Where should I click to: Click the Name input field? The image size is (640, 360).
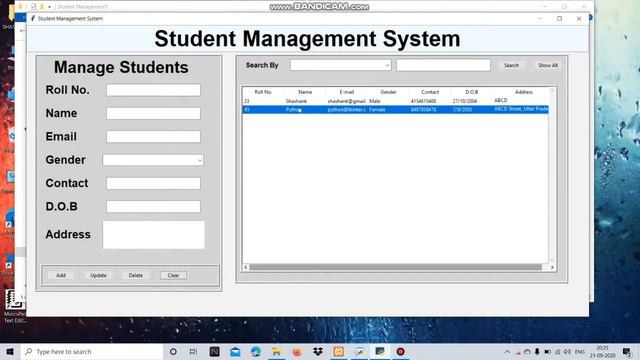153,113
